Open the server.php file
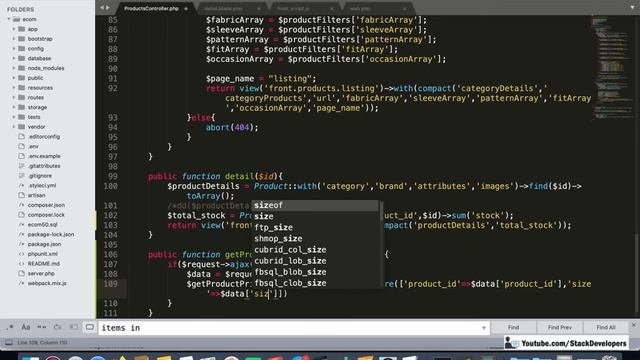640x360 pixels. (x=41, y=273)
